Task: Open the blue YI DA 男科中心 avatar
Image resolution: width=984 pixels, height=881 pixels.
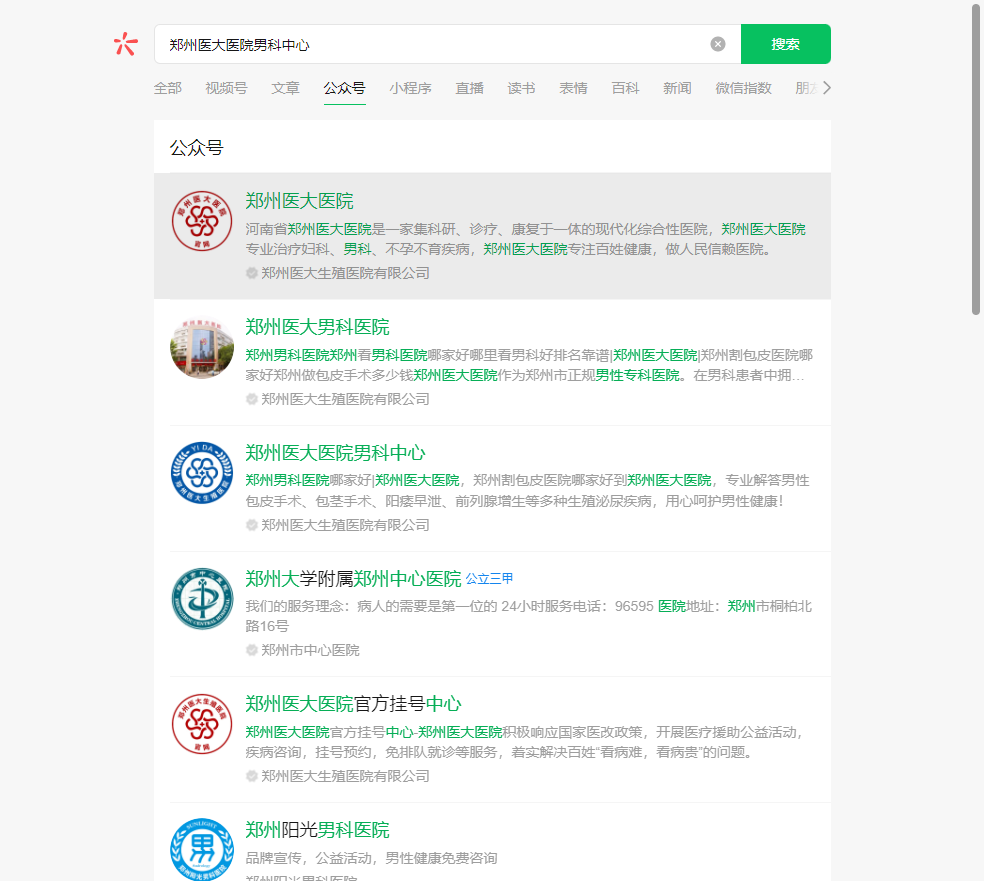Action: pos(202,473)
